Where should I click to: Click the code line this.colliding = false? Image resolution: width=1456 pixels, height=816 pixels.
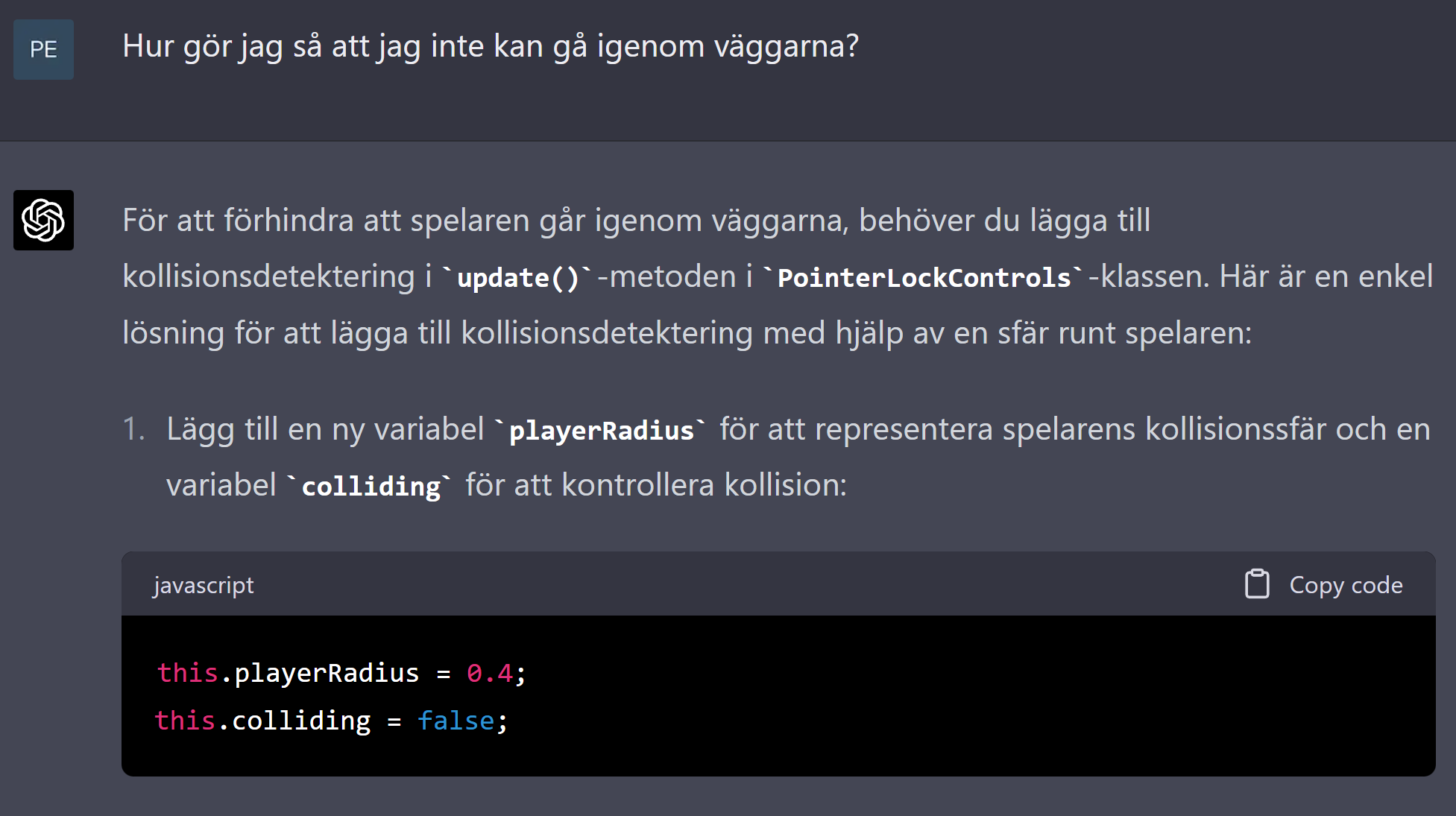coord(332,721)
